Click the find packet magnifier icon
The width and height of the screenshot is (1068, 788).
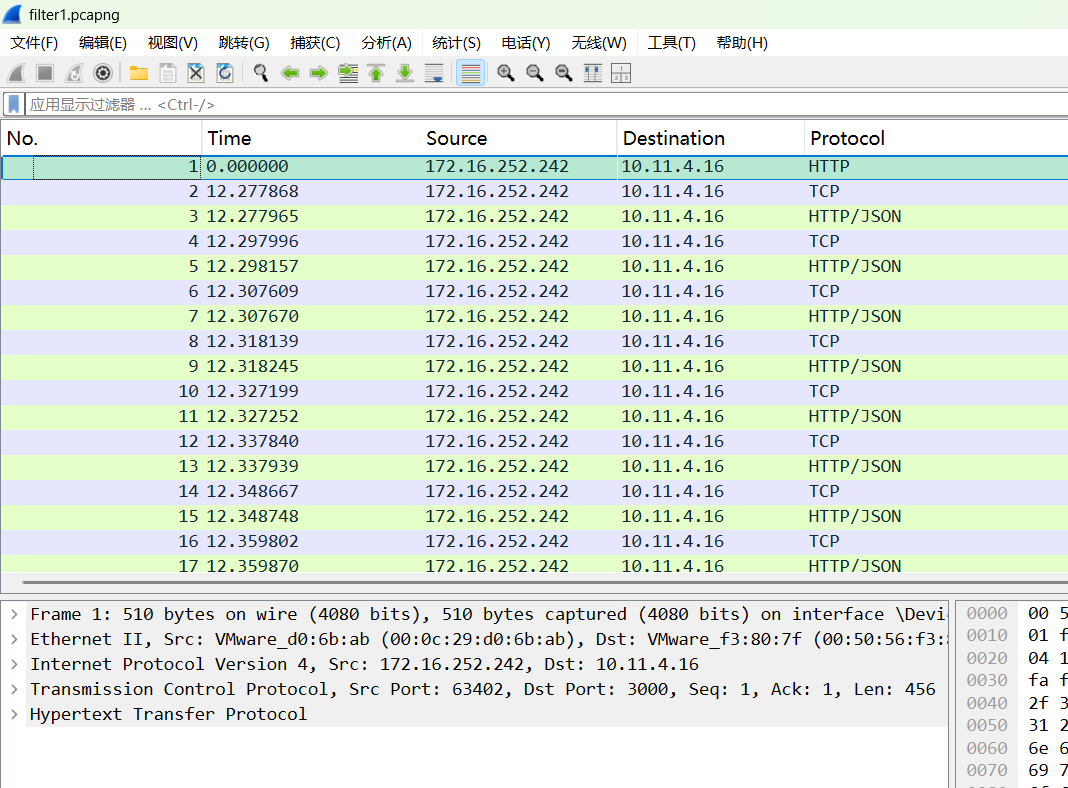tap(261, 73)
